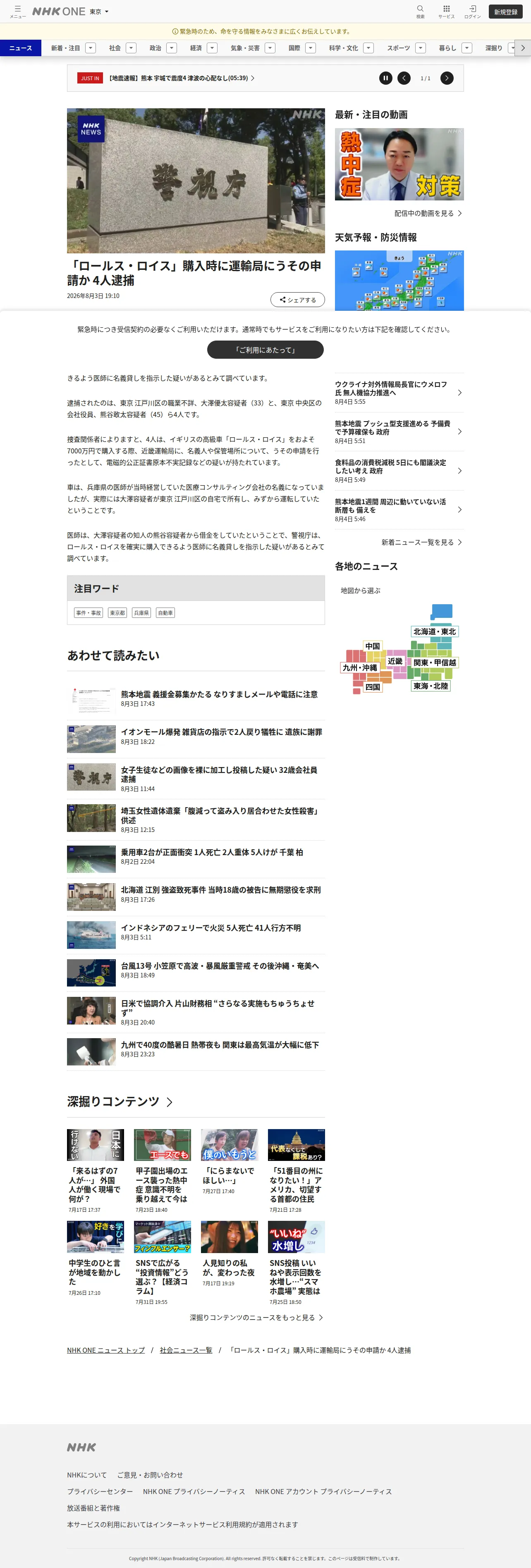Image resolution: width=531 pixels, height=1568 pixels.
Task: Go to next ticker headline
Action: pyautogui.click(x=447, y=78)
